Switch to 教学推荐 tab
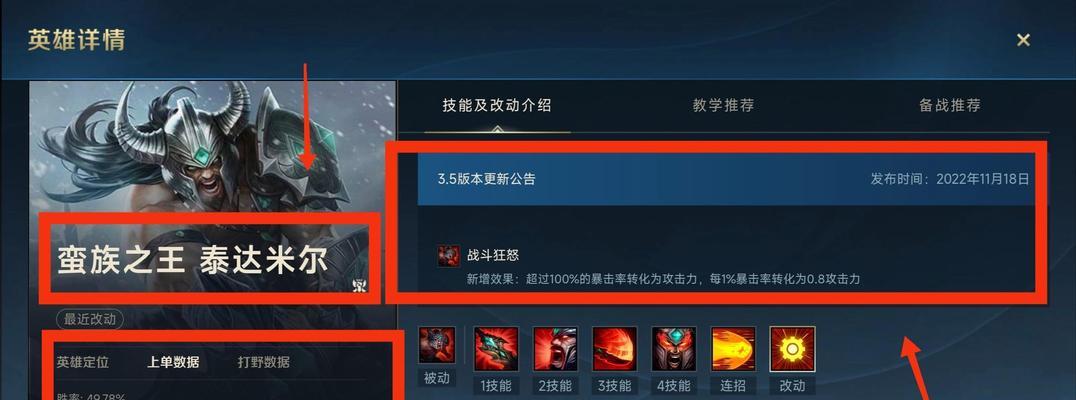The height and width of the screenshot is (400, 1076). [x=723, y=106]
